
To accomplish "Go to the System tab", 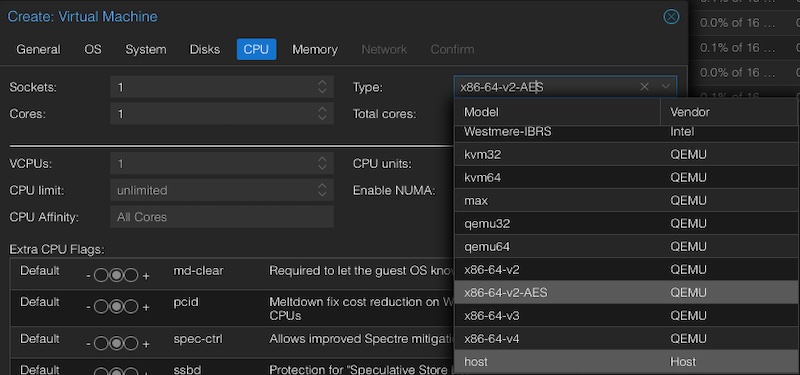I will point(146,49).
